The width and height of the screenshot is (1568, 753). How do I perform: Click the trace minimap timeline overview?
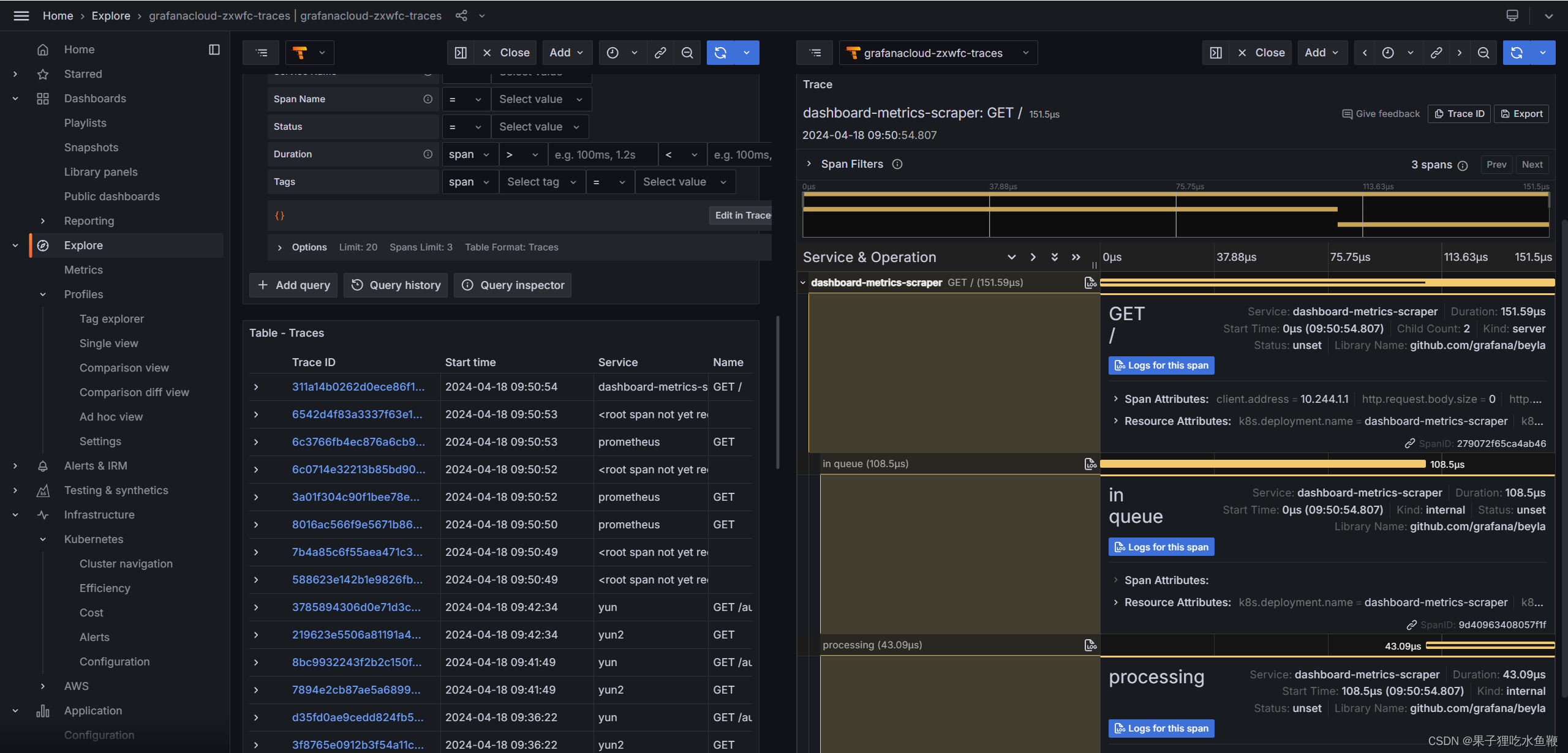pos(1175,214)
